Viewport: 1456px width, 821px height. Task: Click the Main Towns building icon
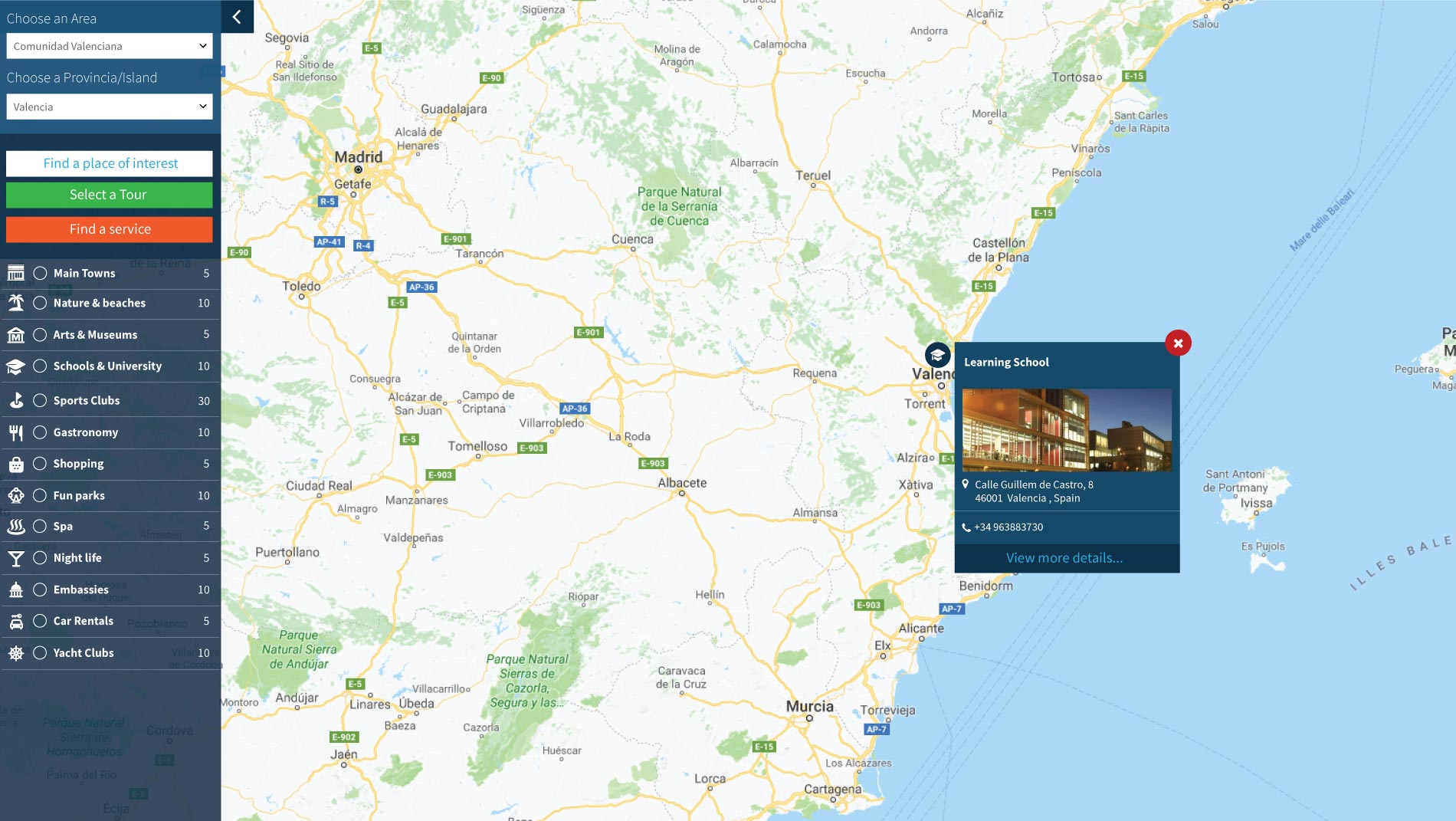[16, 274]
